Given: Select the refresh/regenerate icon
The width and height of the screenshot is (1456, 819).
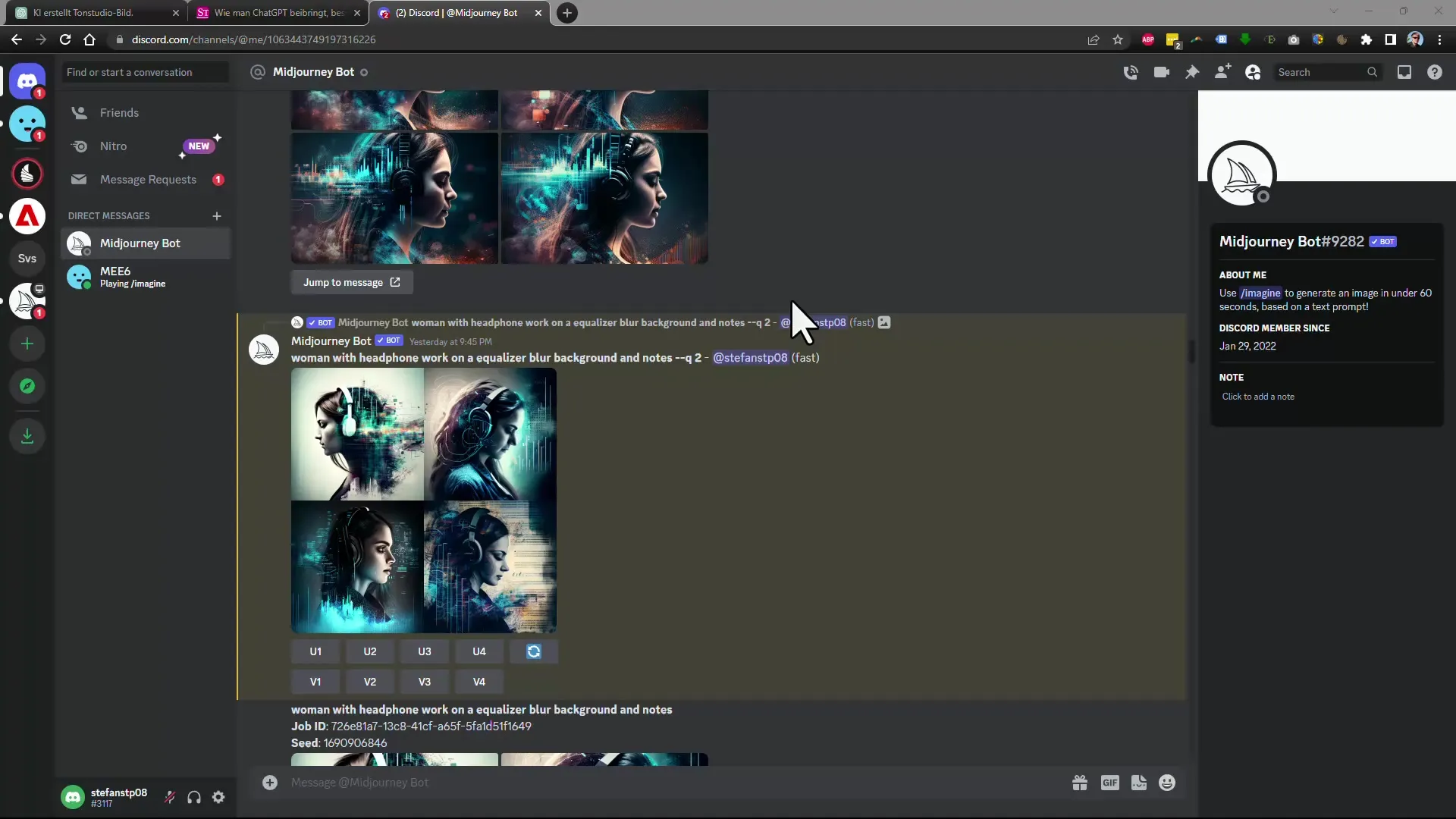Looking at the screenshot, I should [x=534, y=651].
